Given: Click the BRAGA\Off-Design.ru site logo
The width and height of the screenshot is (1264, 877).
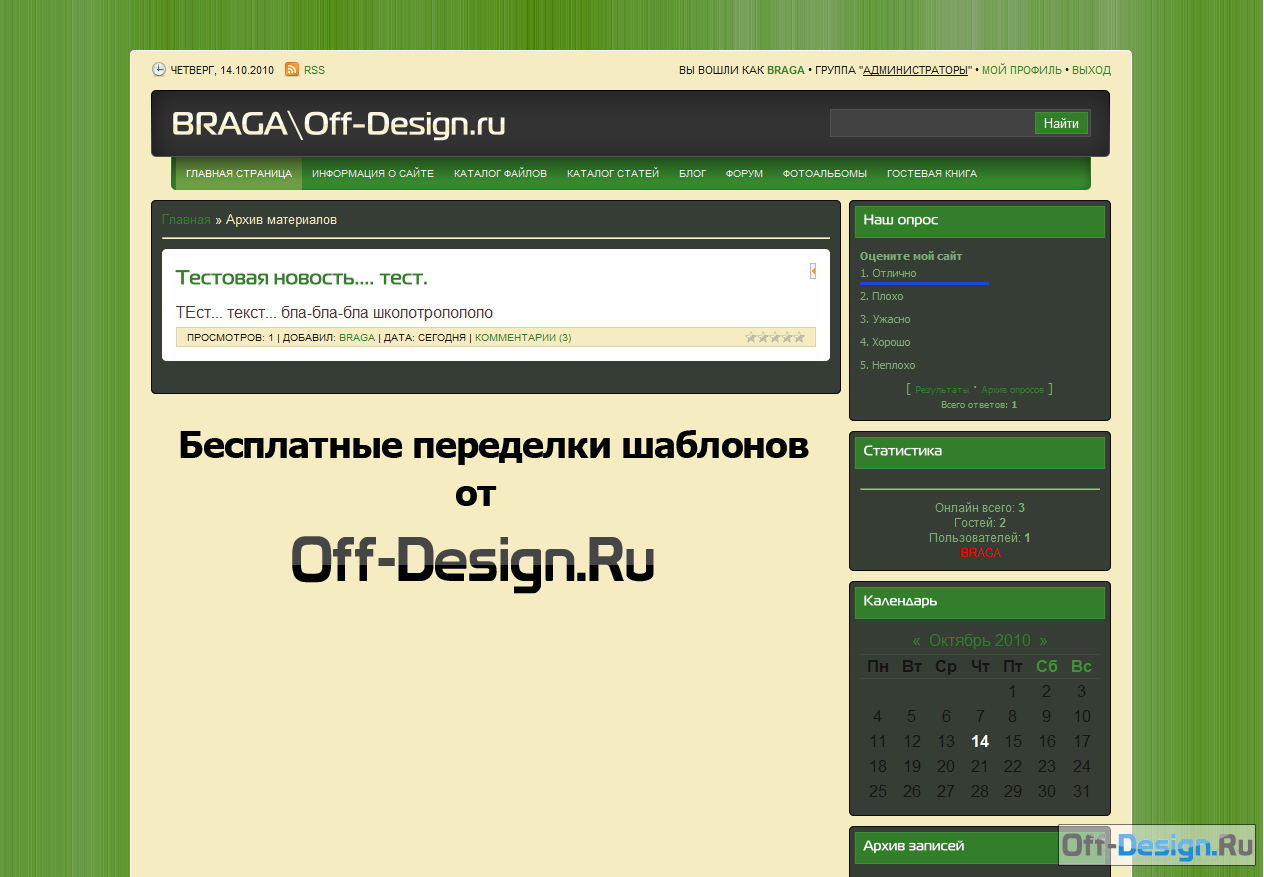Looking at the screenshot, I should point(339,124).
